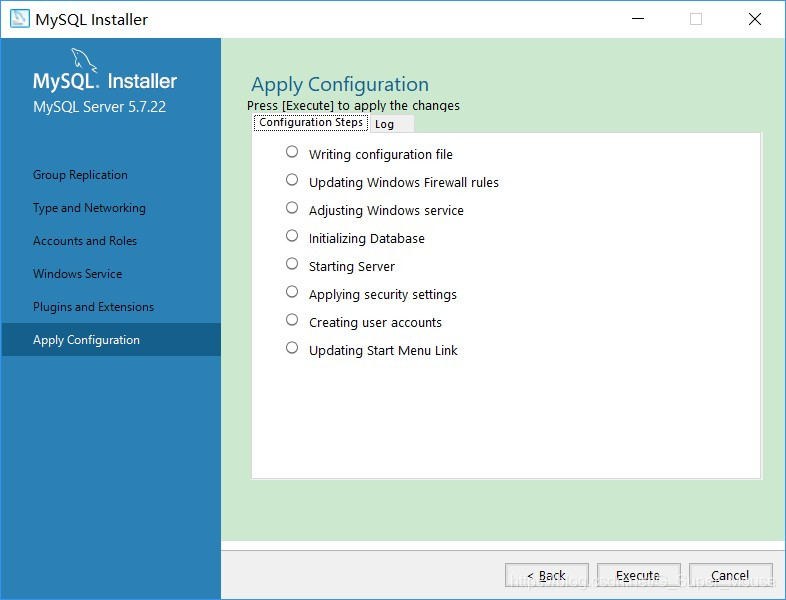Select the Updating Windows Firewall rules indicator
This screenshot has width=786, height=600.
[x=292, y=179]
